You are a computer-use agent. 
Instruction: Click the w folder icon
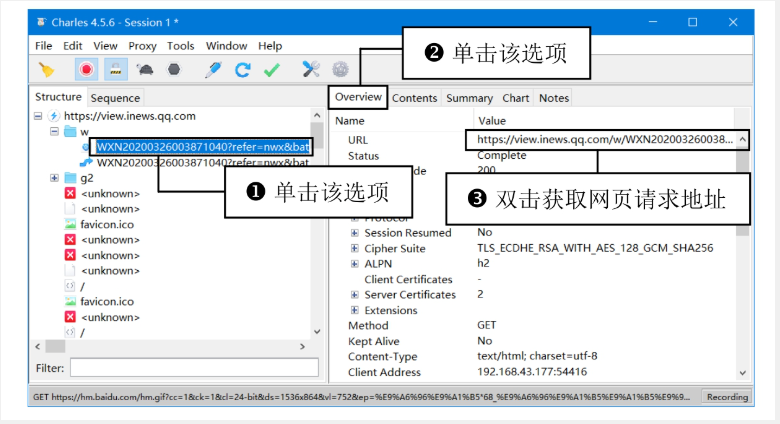pyautogui.click(x=71, y=131)
